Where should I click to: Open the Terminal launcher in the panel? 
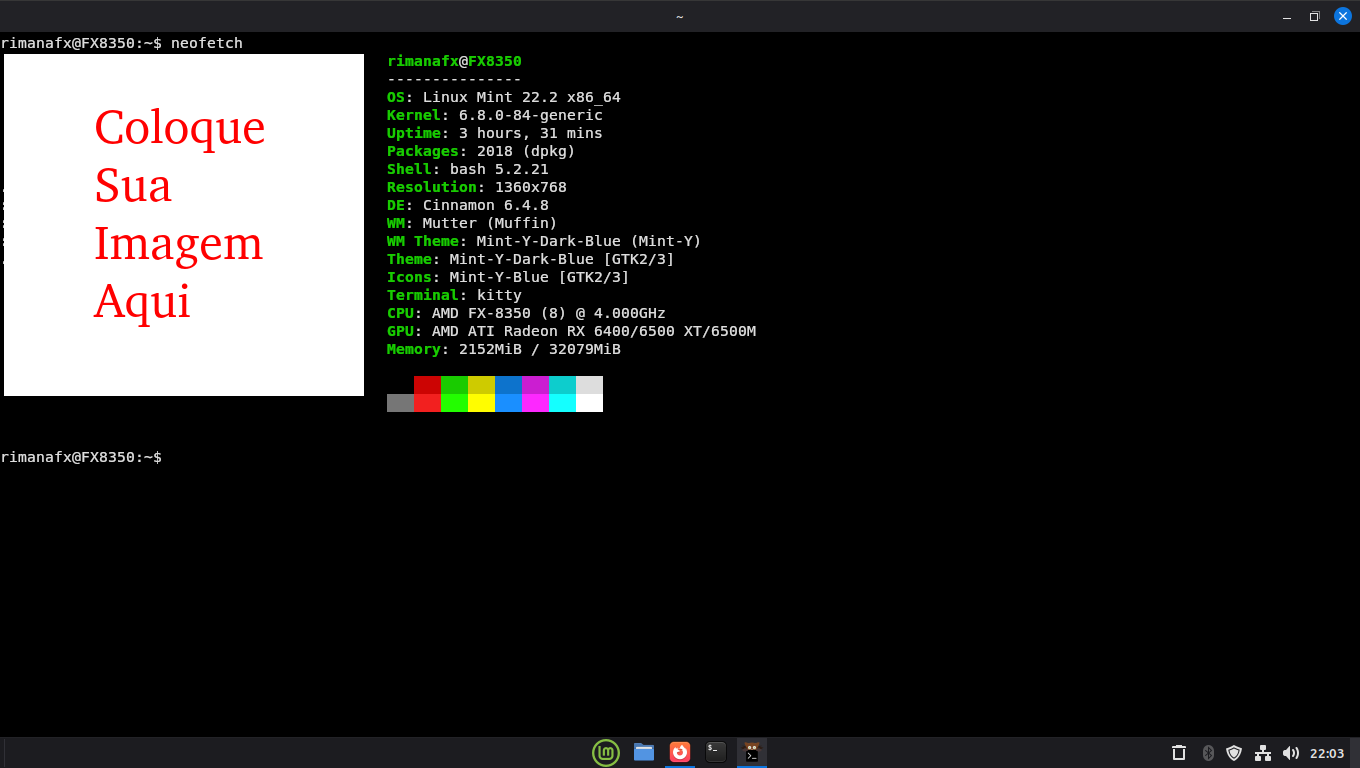pyautogui.click(x=715, y=753)
